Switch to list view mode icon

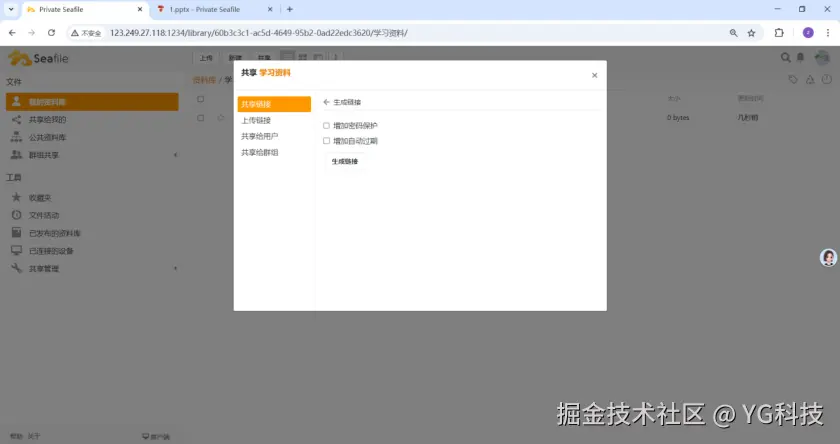[288, 57]
